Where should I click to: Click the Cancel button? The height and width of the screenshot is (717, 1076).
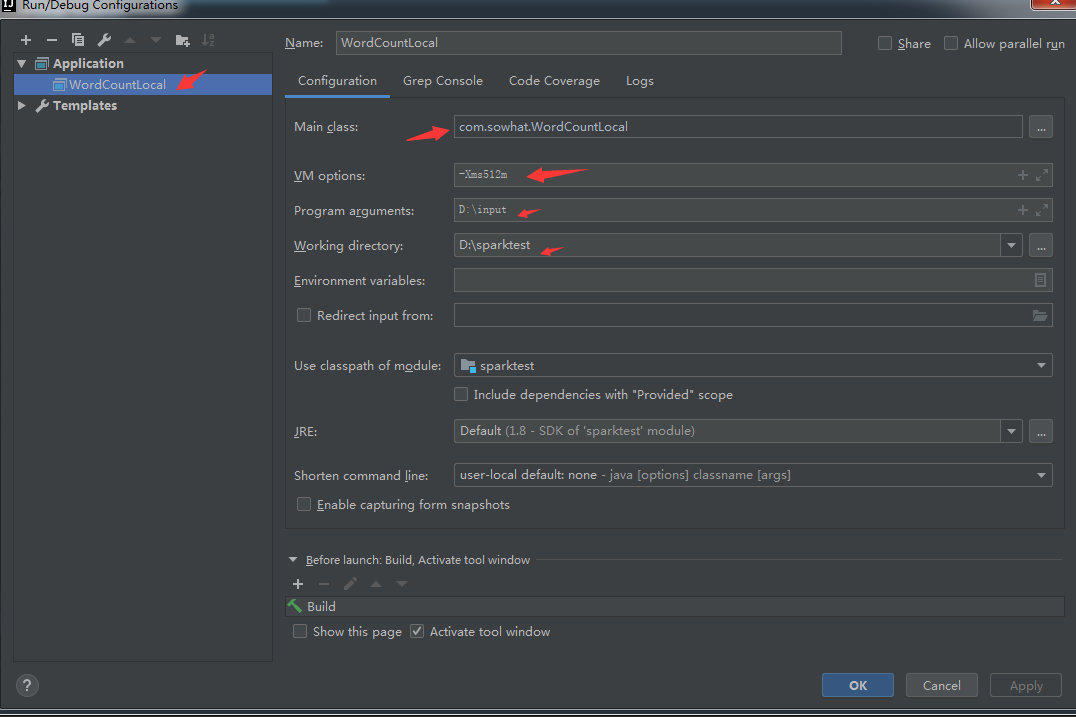click(942, 685)
